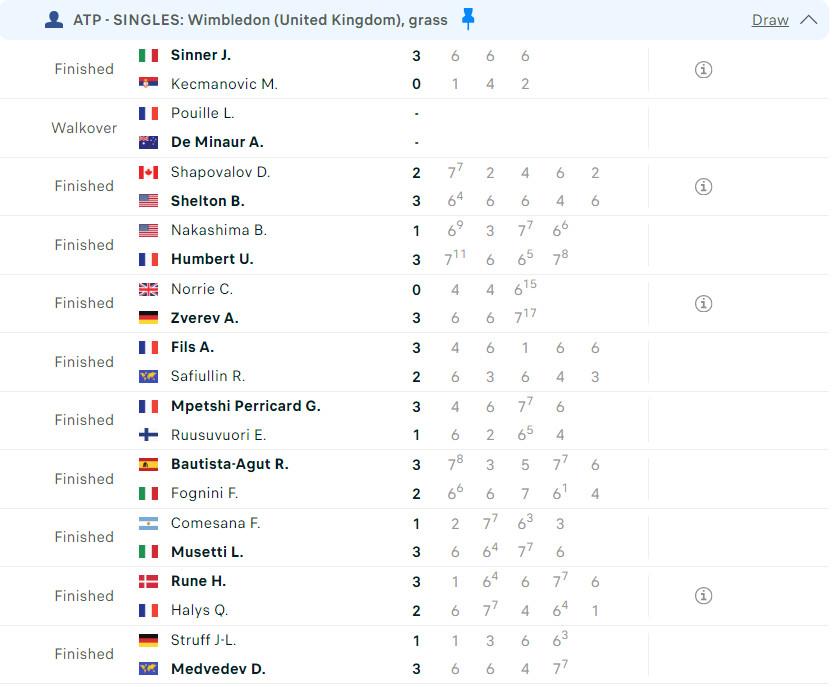Open info icon for Rune vs Halys match
Screen dimensions: 840x687
tap(703, 595)
